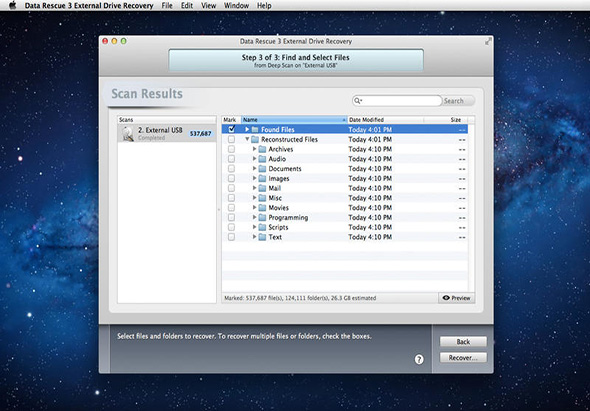The height and width of the screenshot is (411, 590).
Task: Click the Mark column header
Action: click(231, 120)
